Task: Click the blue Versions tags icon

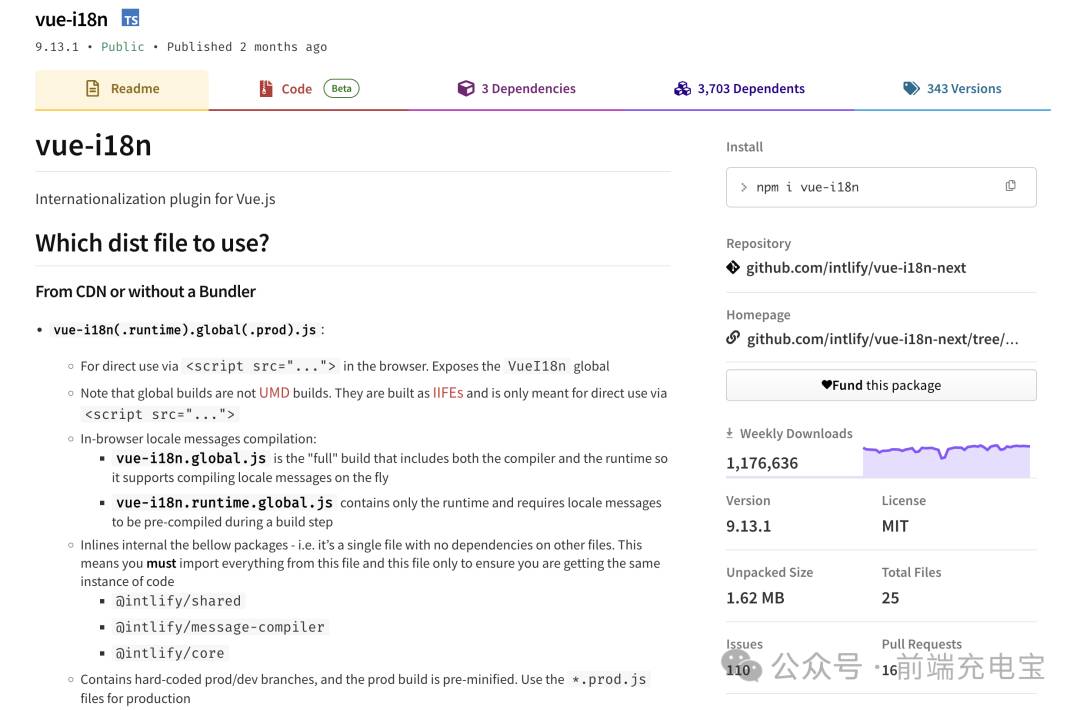Action: pos(911,88)
